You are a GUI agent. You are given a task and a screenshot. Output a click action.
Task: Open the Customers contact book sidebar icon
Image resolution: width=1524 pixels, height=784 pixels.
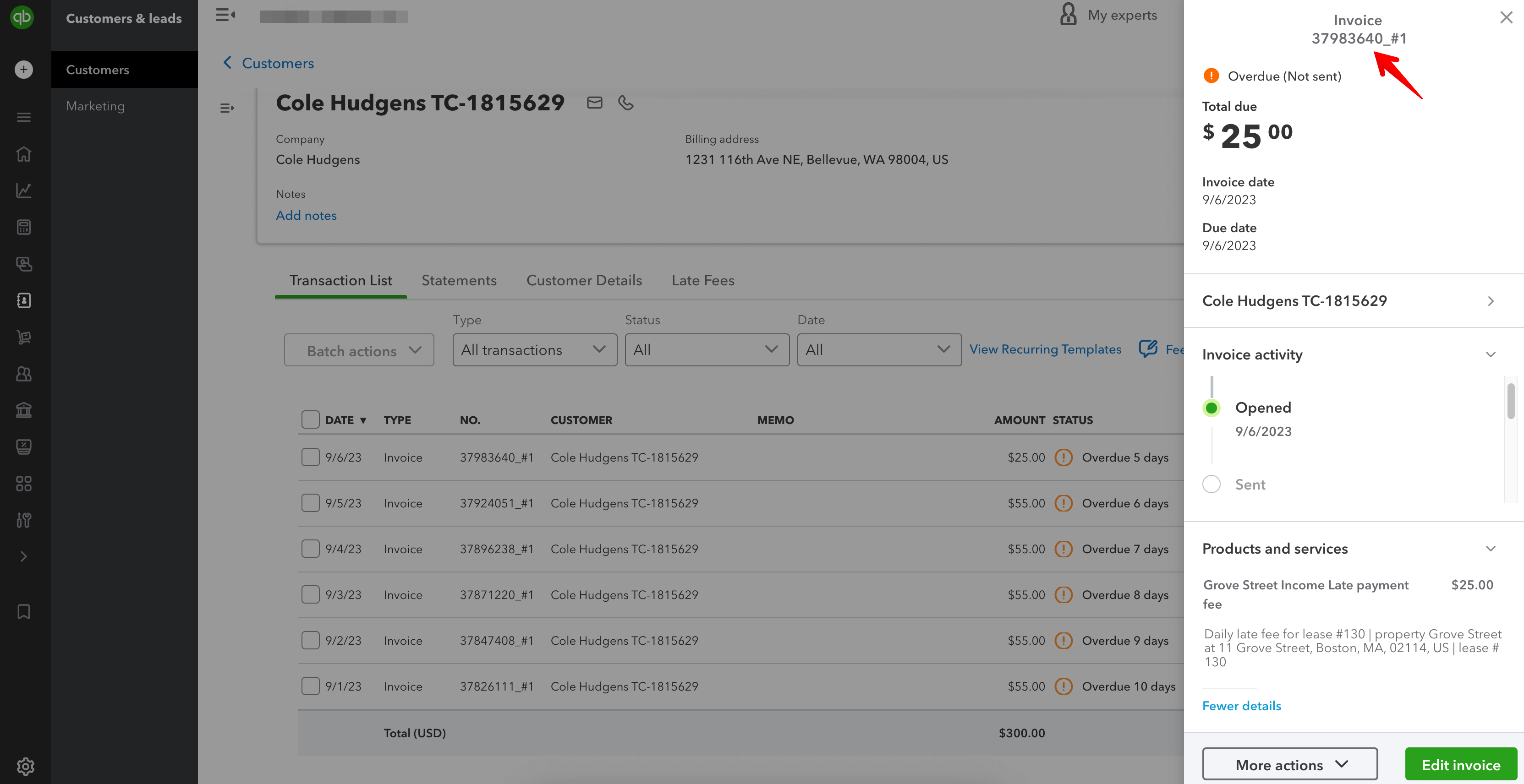click(x=24, y=300)
